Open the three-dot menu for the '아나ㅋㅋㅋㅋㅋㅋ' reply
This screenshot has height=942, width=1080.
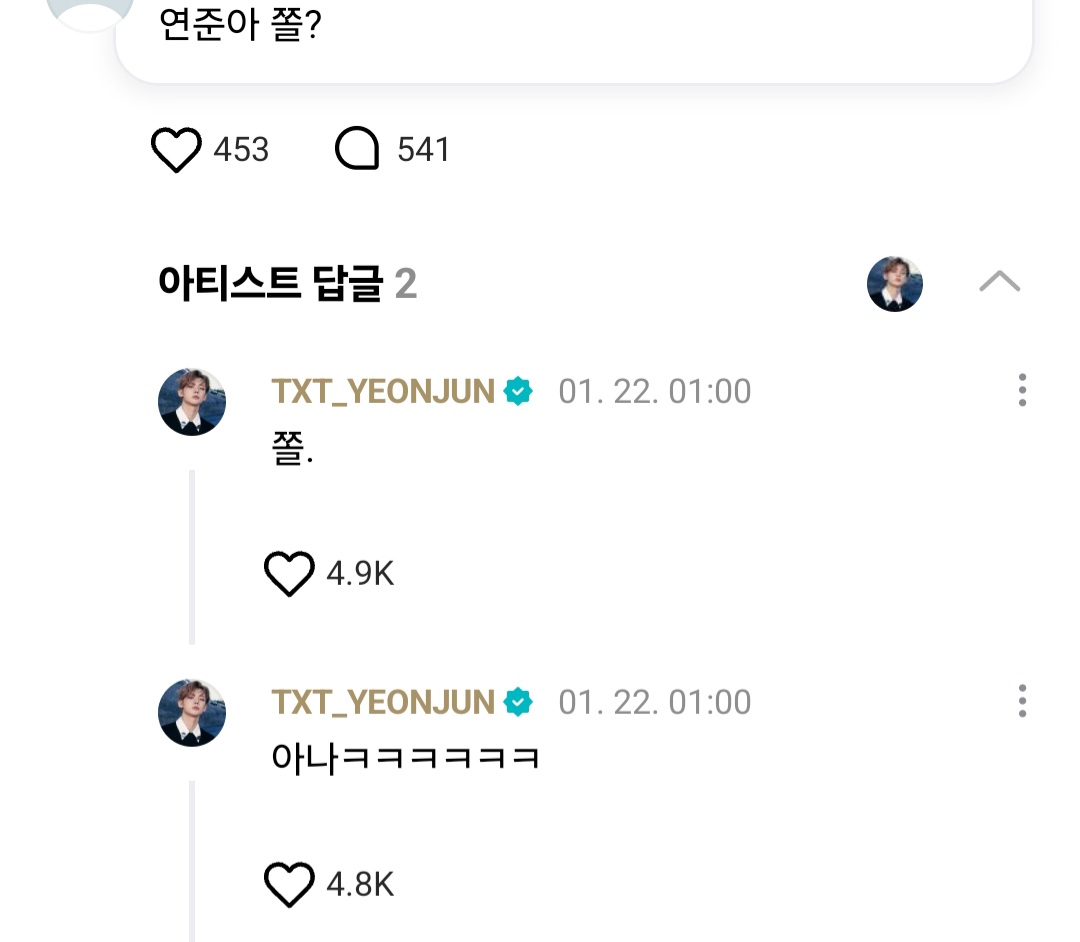1022,701
